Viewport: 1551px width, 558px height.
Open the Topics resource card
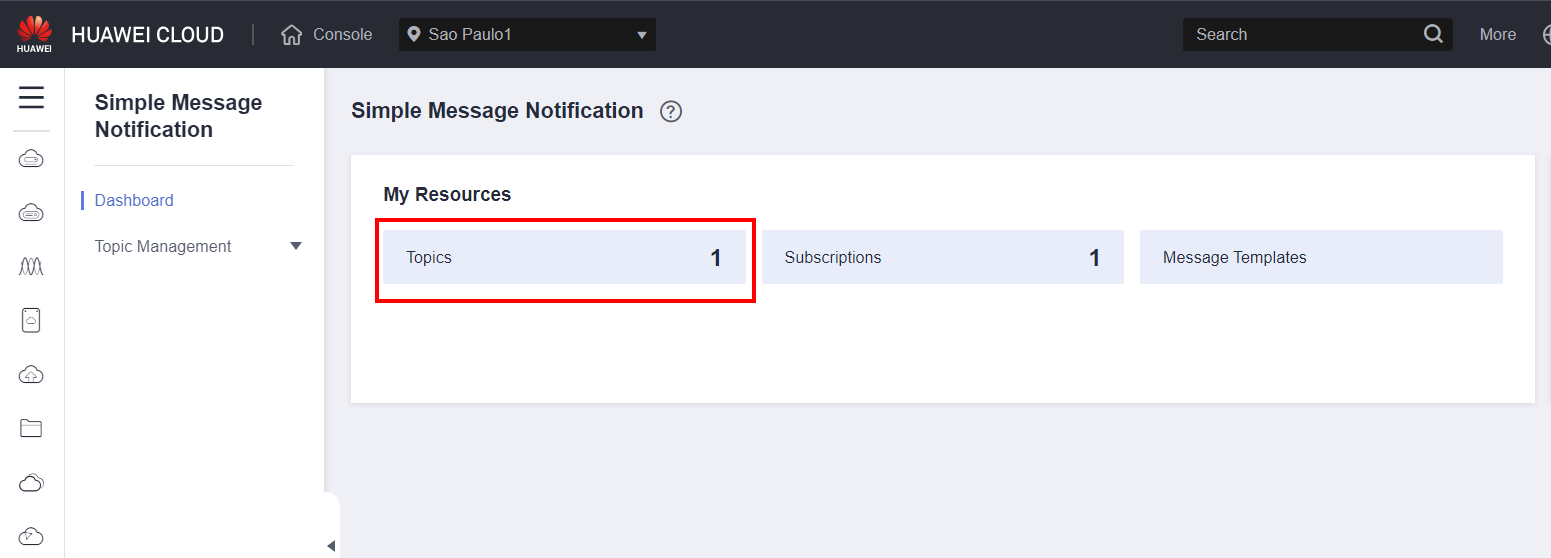[x=564, y=258]
